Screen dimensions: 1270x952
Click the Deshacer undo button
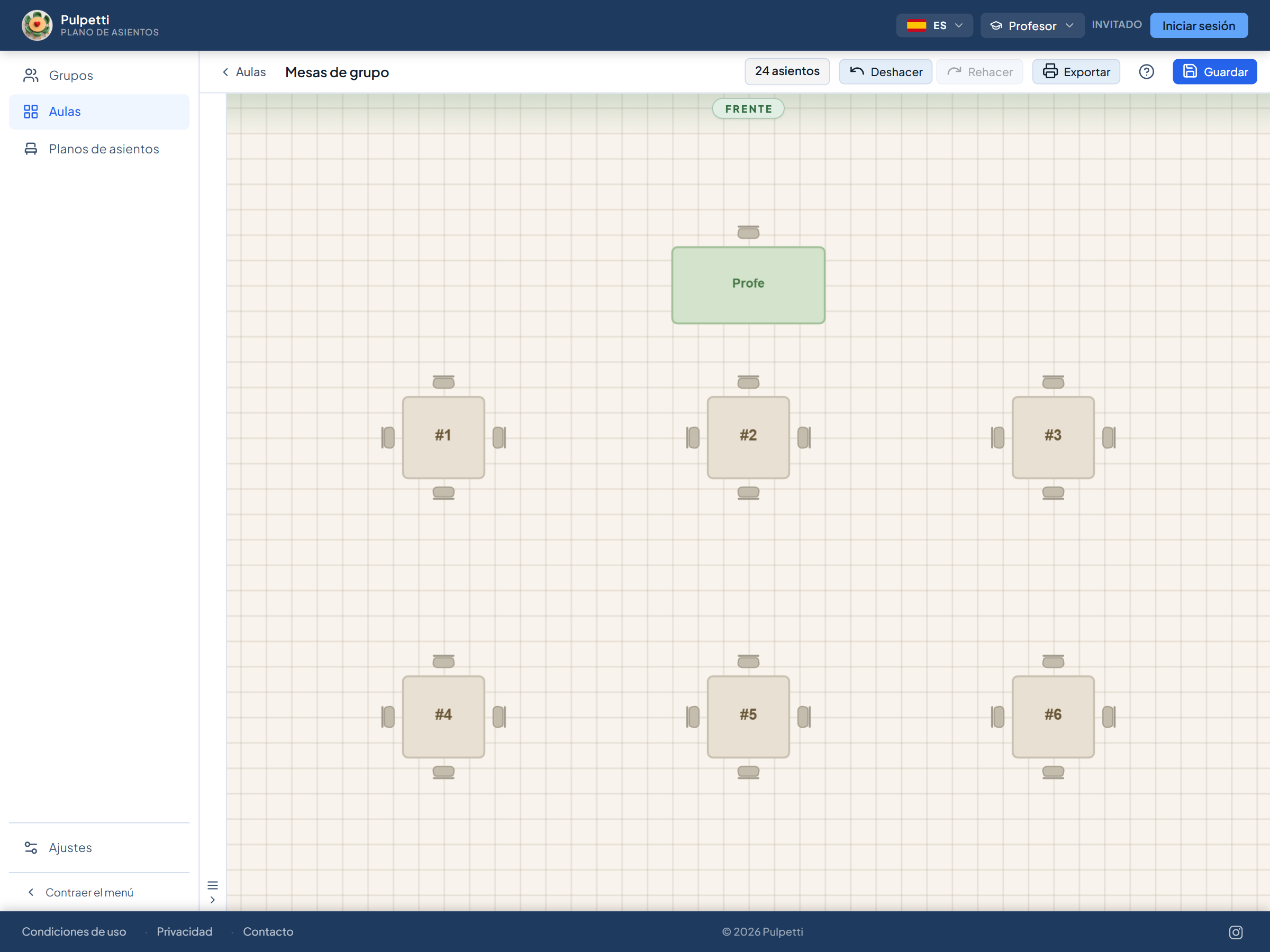click(x=885, y=72)
